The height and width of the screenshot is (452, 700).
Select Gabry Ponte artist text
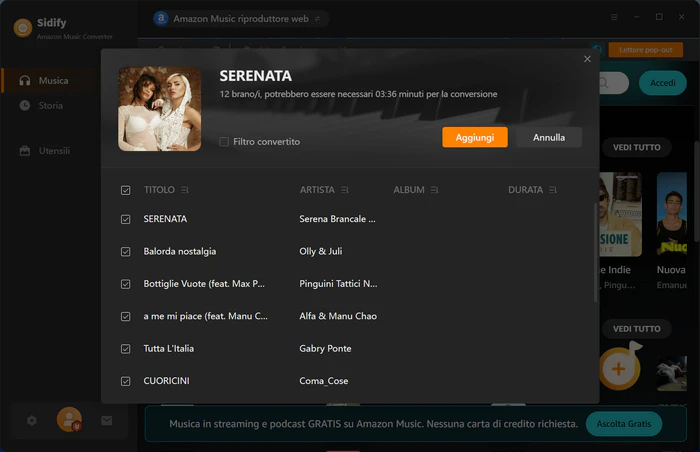[325, 349]
